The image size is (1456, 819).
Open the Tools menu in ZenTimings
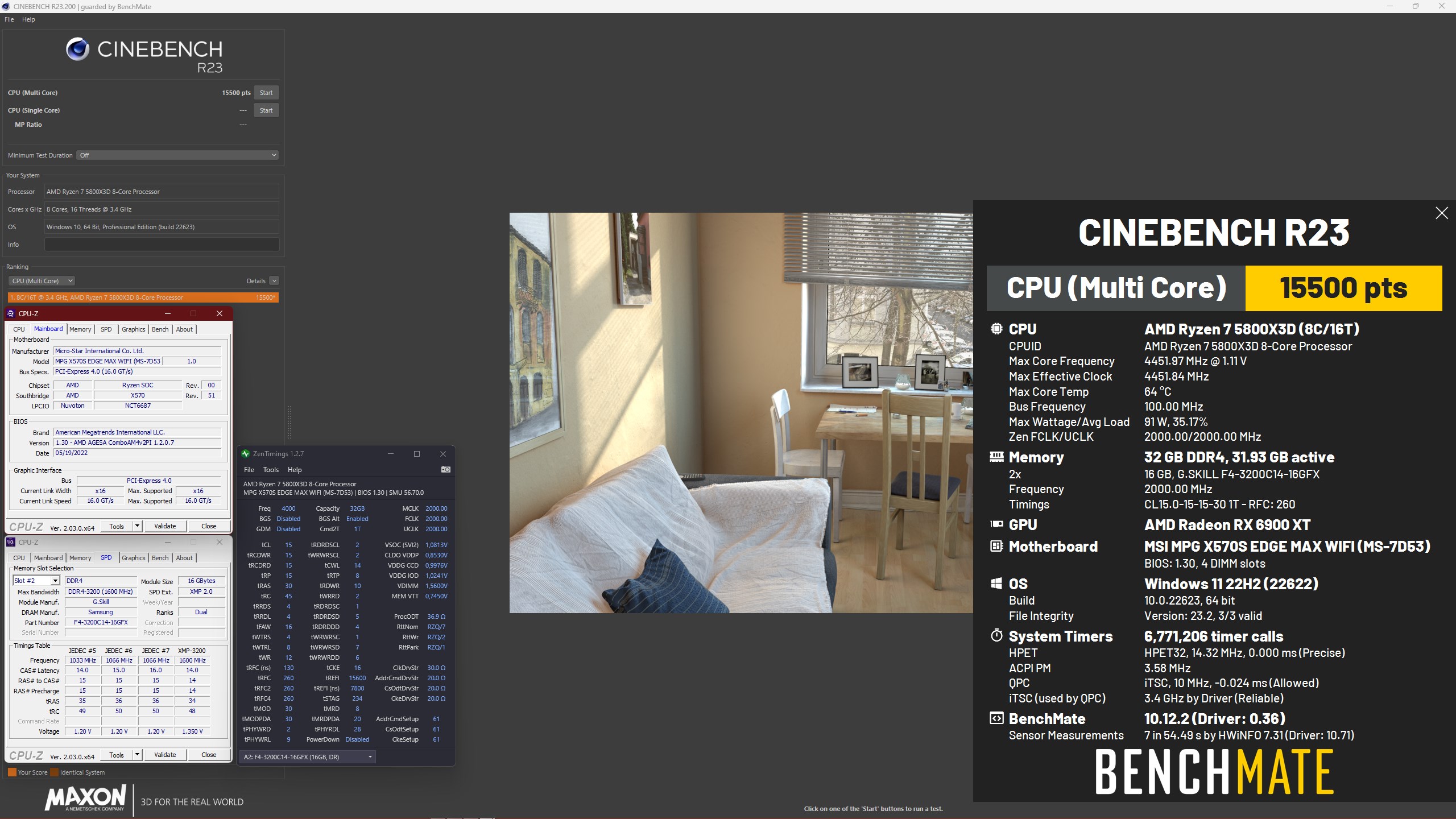pos(271,470)
